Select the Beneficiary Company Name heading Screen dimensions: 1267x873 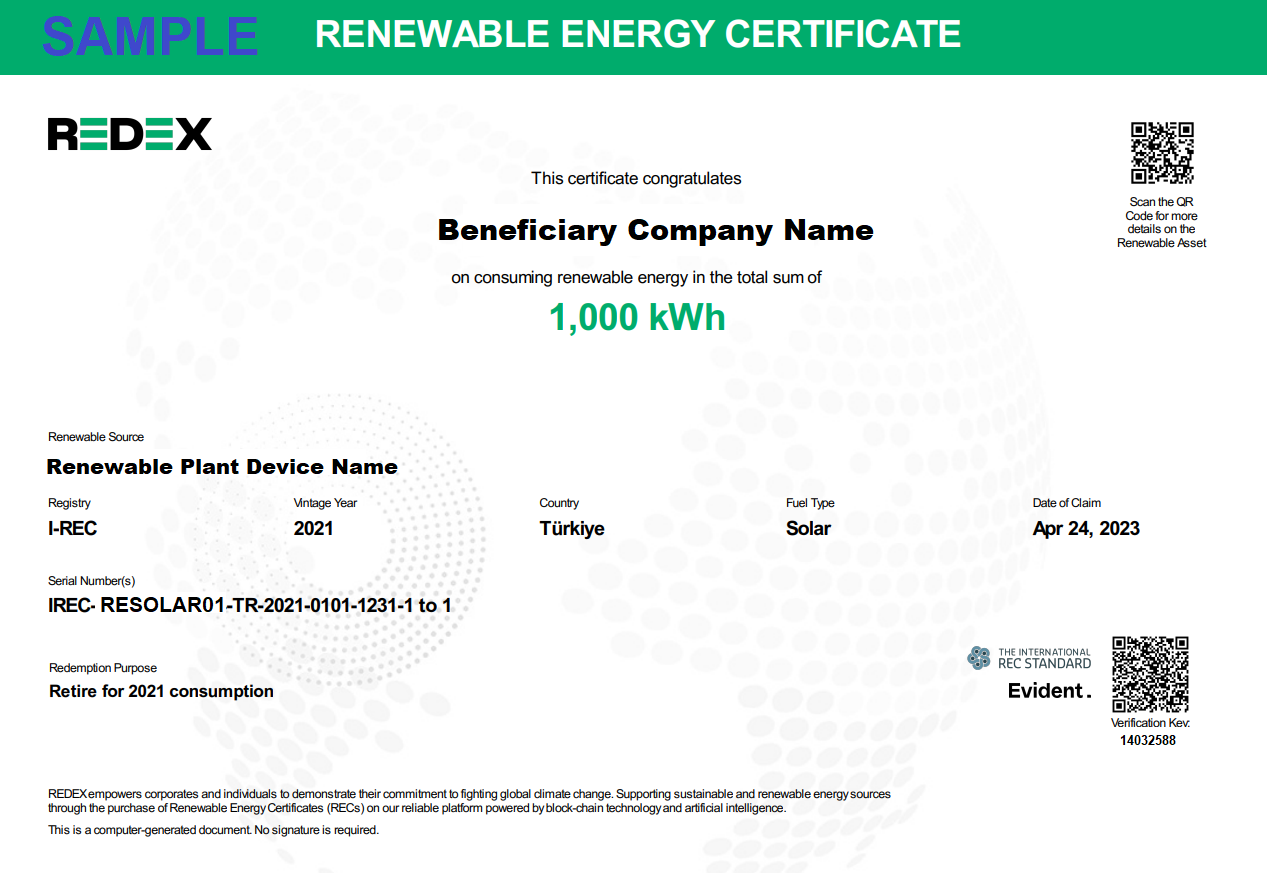point(655,231)
